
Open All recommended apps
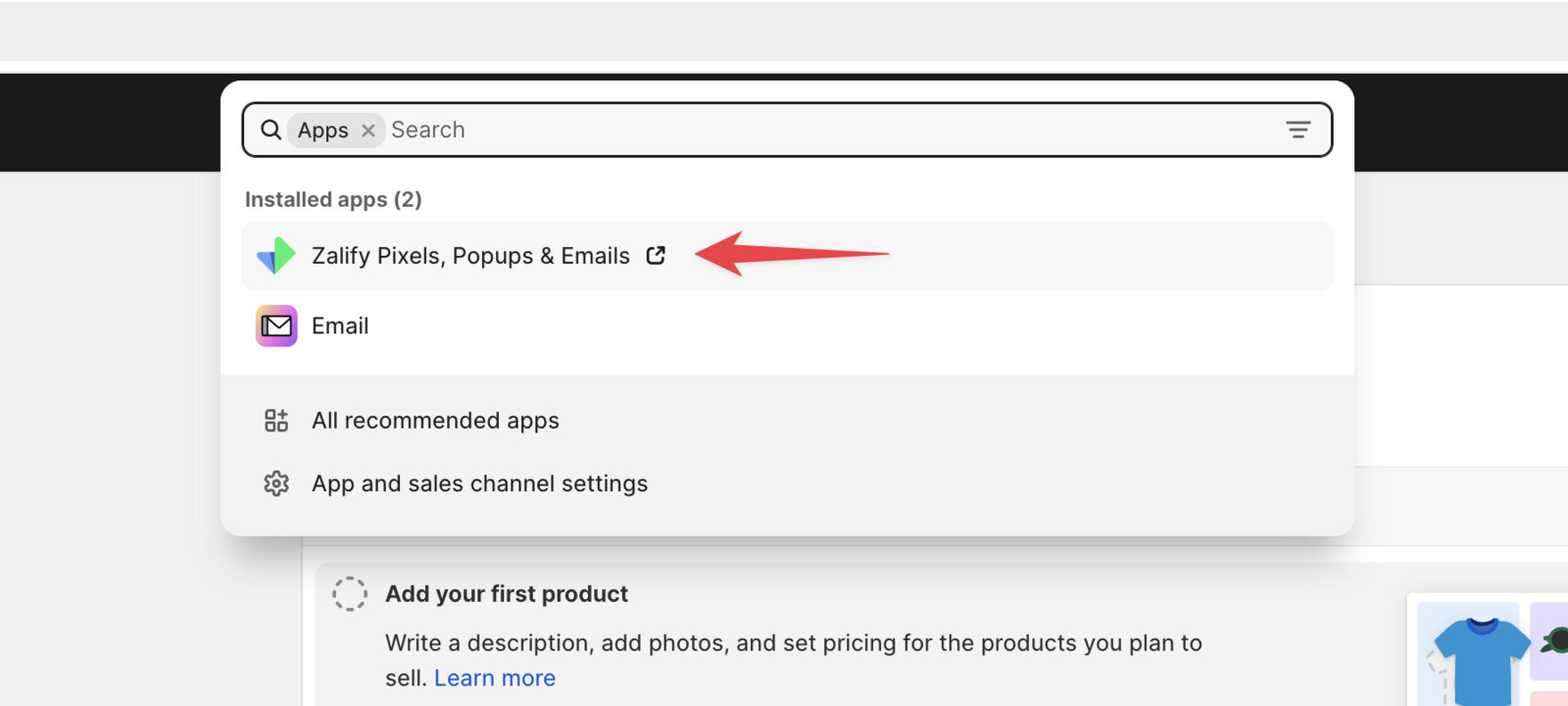point(435,421)
